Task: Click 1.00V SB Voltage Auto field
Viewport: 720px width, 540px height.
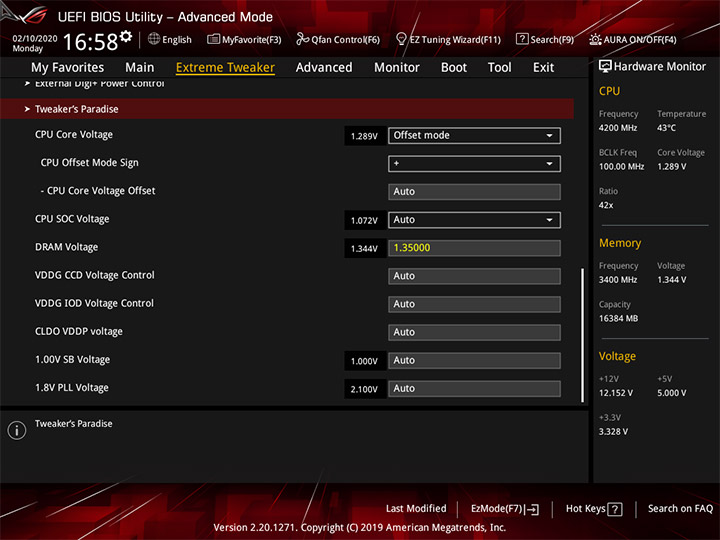Action: [x=474, y=360]
